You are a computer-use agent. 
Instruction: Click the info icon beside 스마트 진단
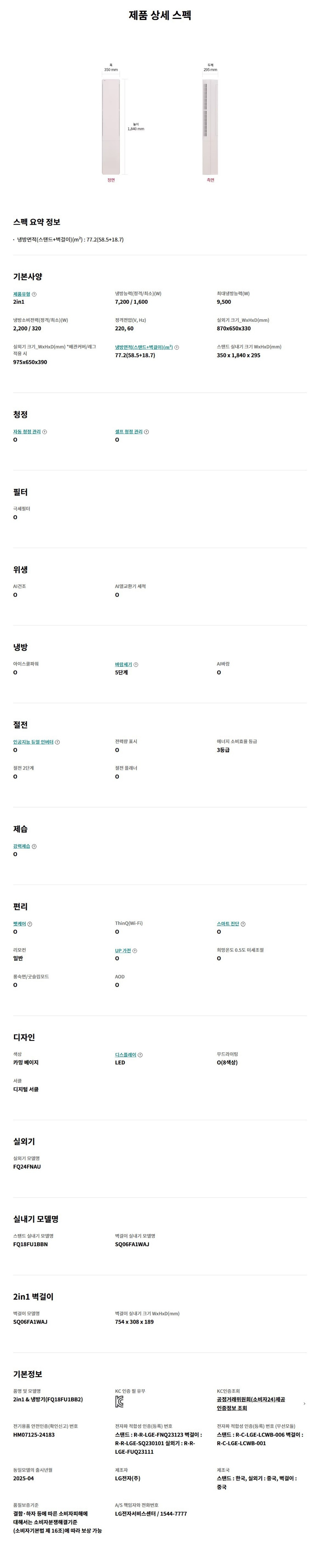[243, 924]
